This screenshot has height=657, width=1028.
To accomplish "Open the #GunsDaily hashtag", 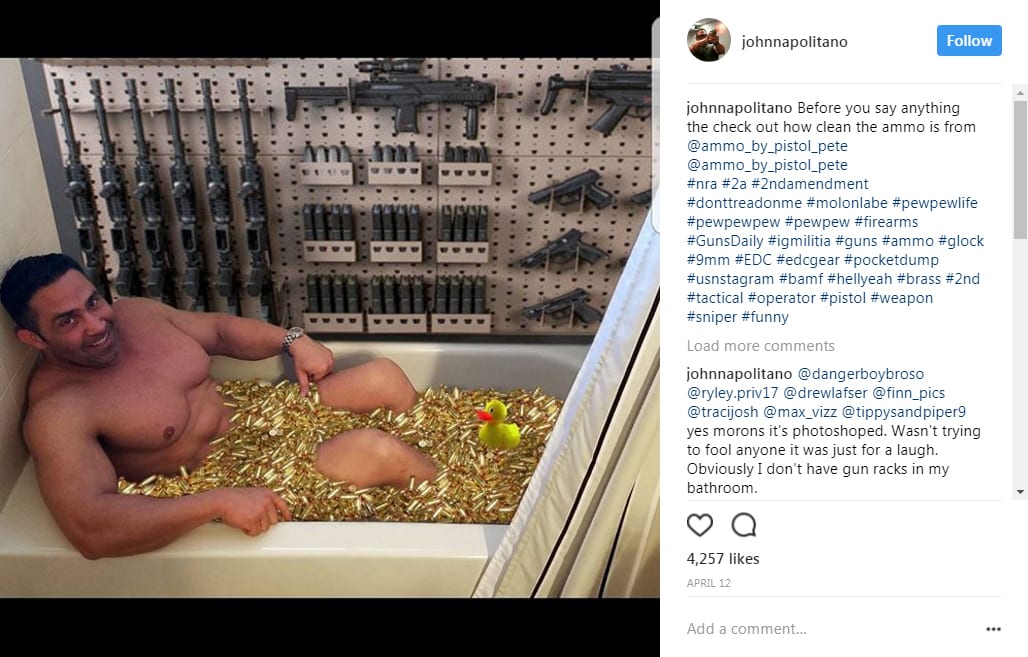I will 725,241.
